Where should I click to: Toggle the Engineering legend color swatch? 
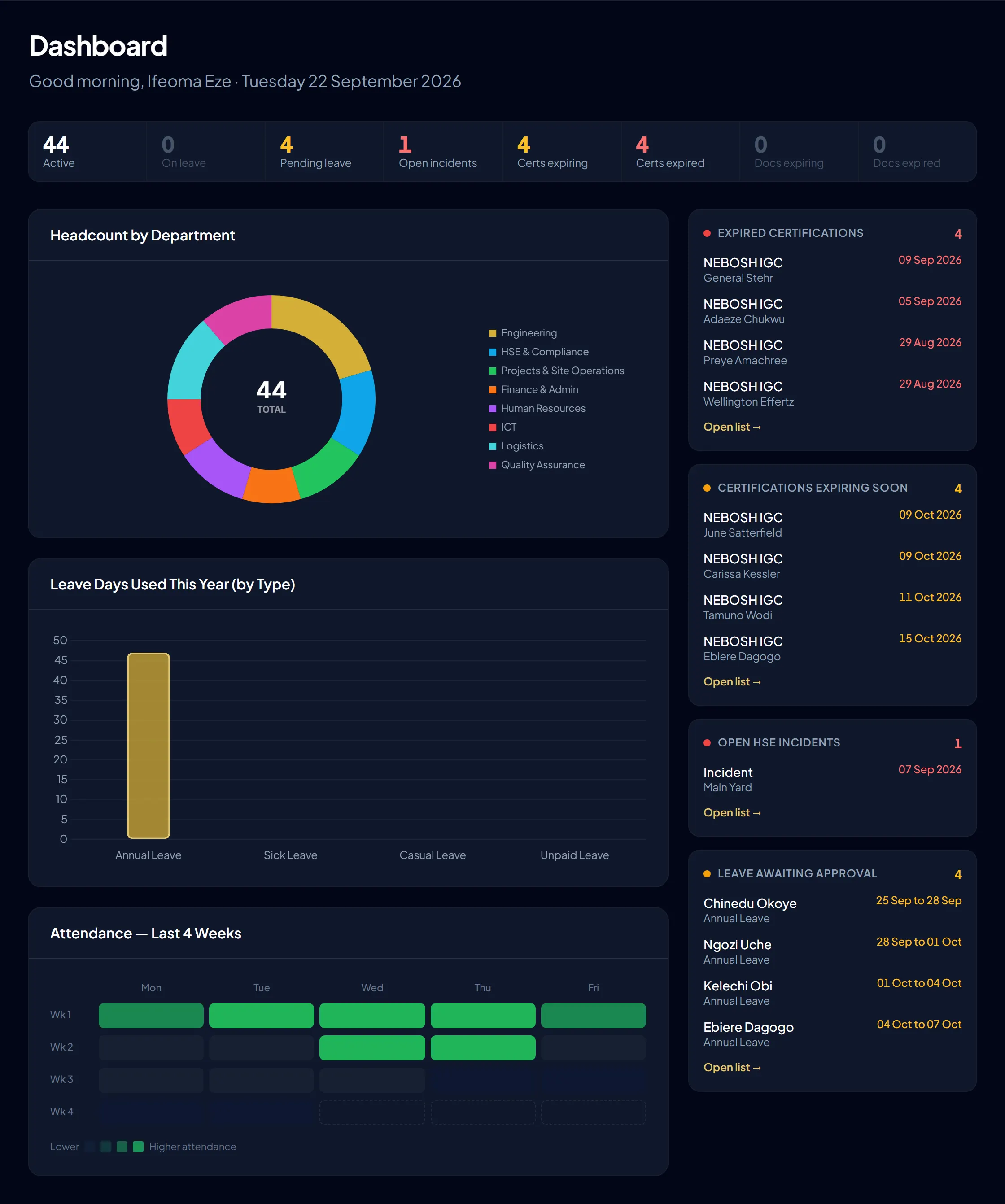(493, 333)
